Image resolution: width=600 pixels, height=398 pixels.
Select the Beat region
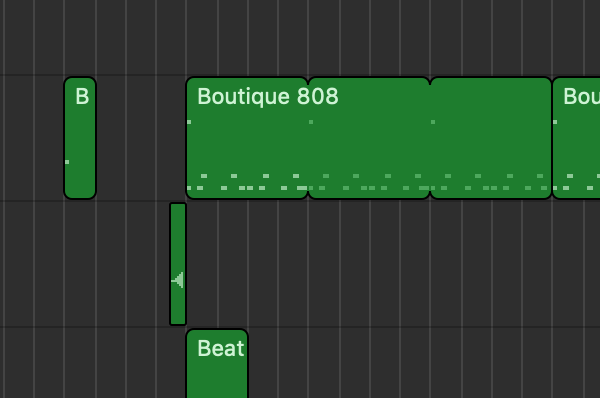click(x=217, y=364)
